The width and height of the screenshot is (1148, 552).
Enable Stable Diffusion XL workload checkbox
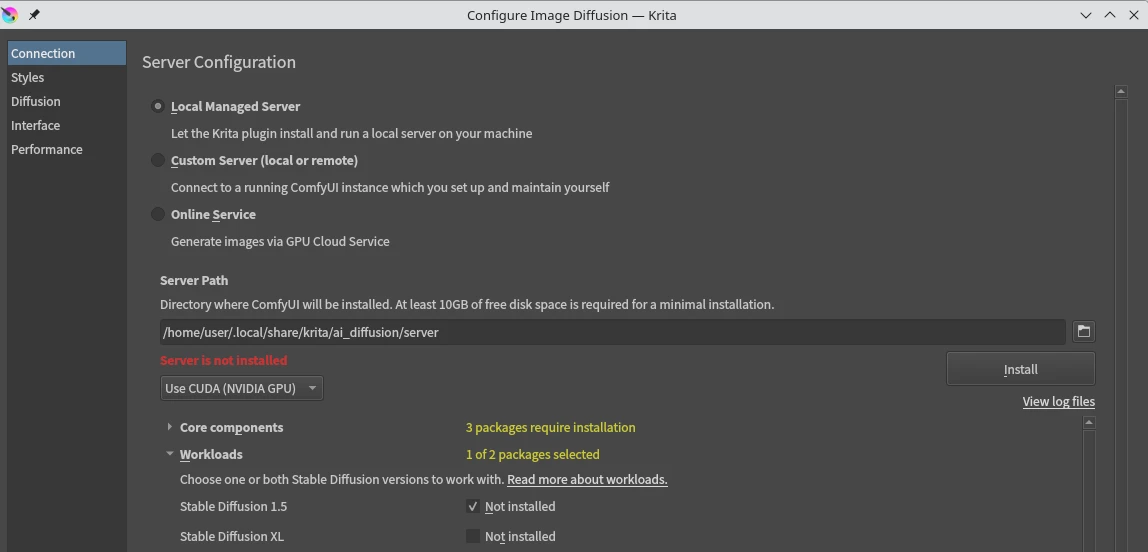473,537
